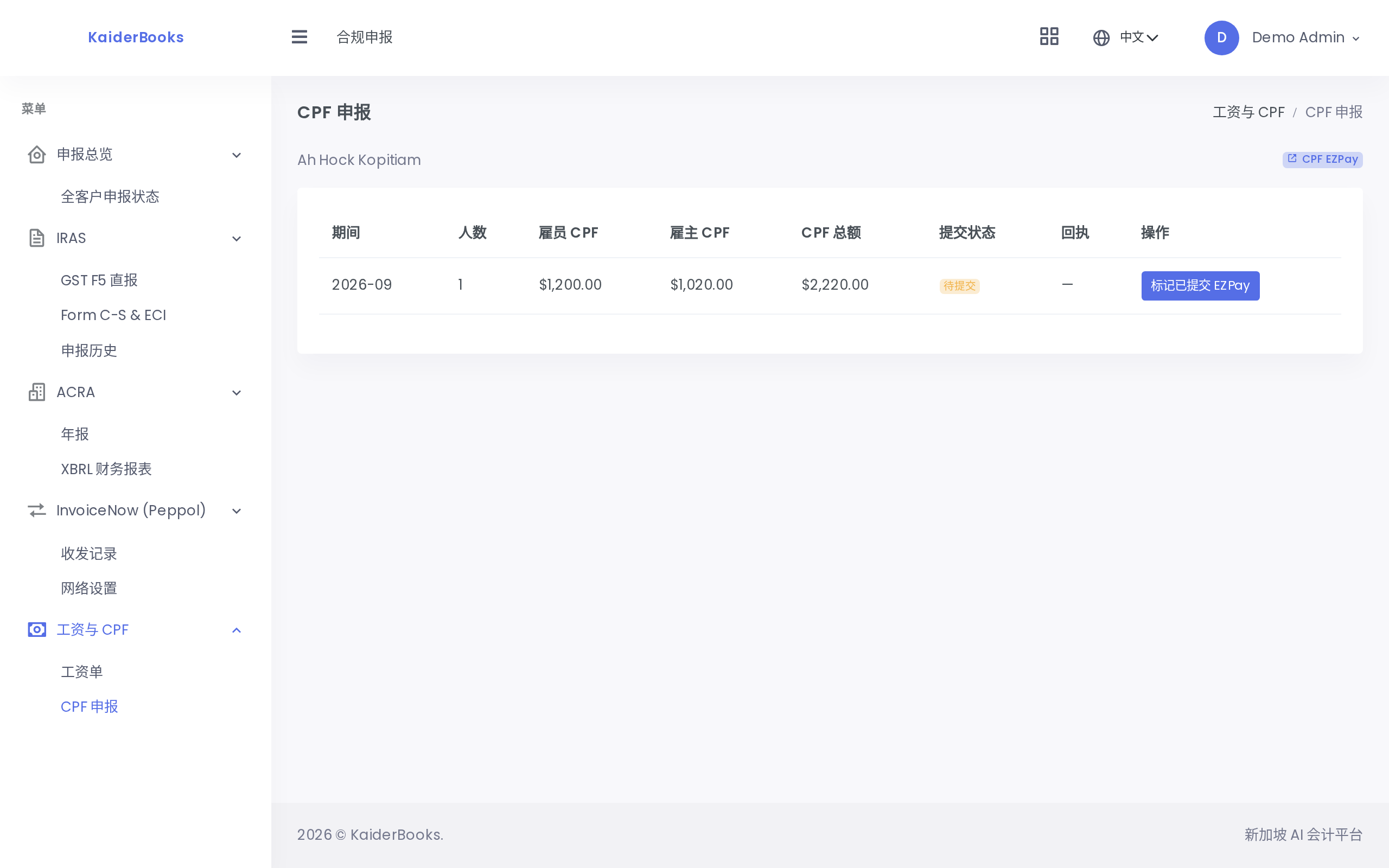Click the Ah Hock Kopitiam company name
The width and height of the screenshot is (1389, 868).
pyautogui.click(x=359, y=160)
